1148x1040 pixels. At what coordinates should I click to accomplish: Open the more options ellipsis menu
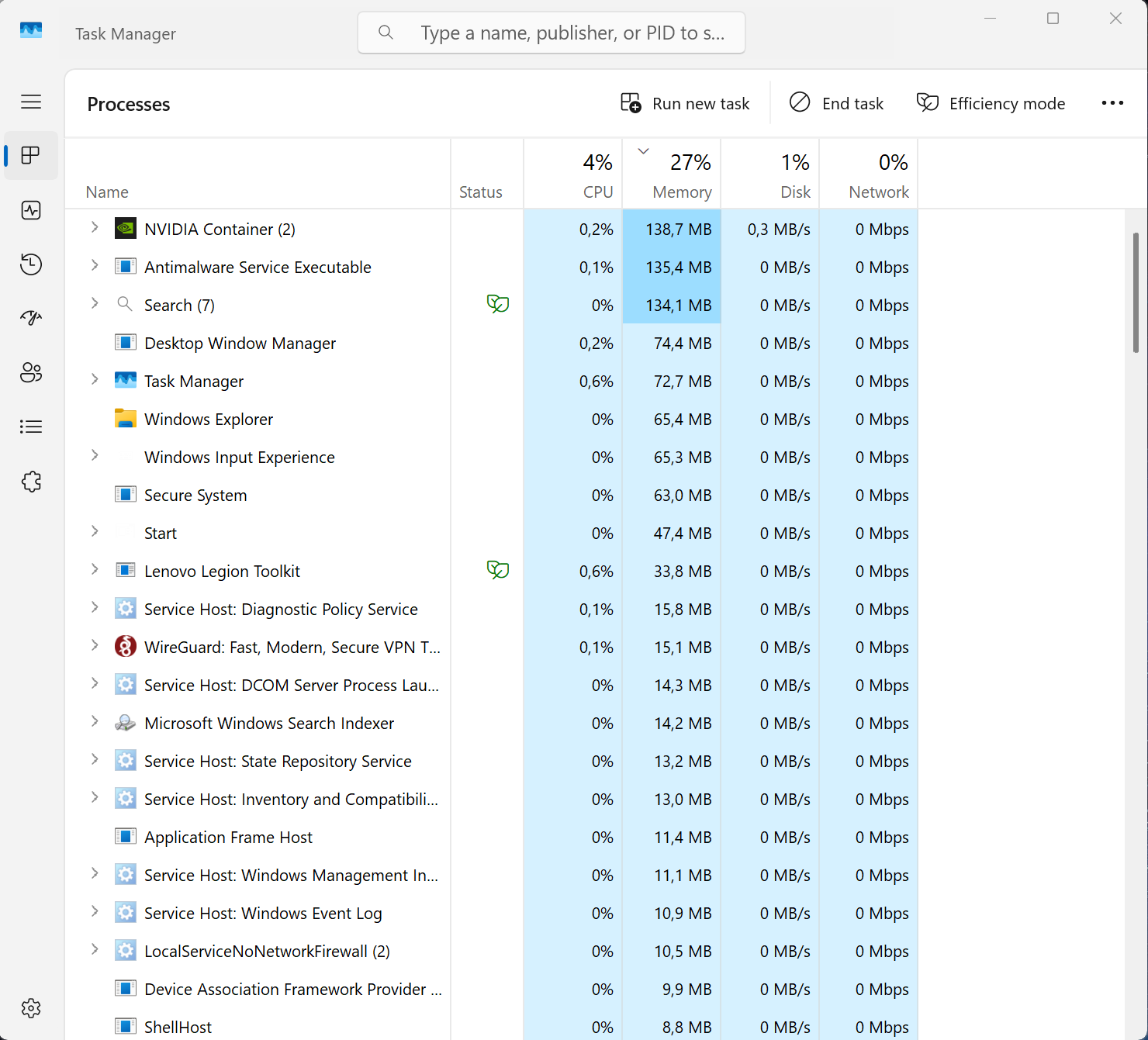click(x=1112, y=103)
